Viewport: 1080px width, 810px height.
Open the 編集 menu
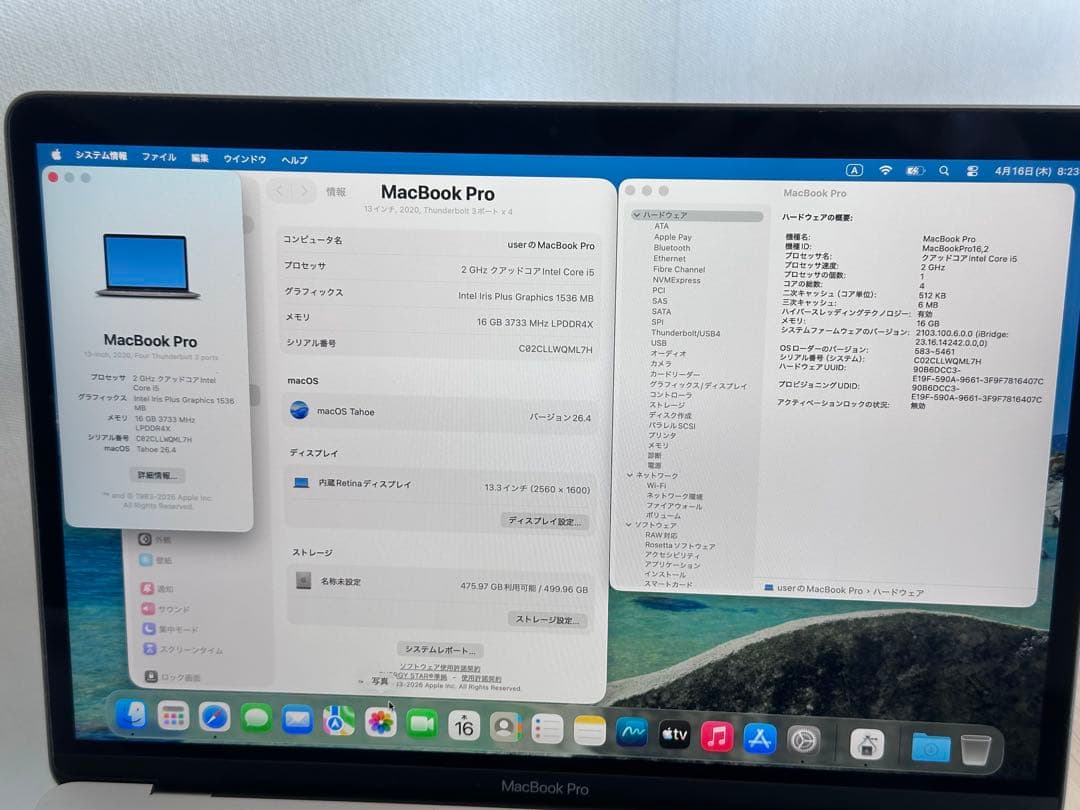200,158
